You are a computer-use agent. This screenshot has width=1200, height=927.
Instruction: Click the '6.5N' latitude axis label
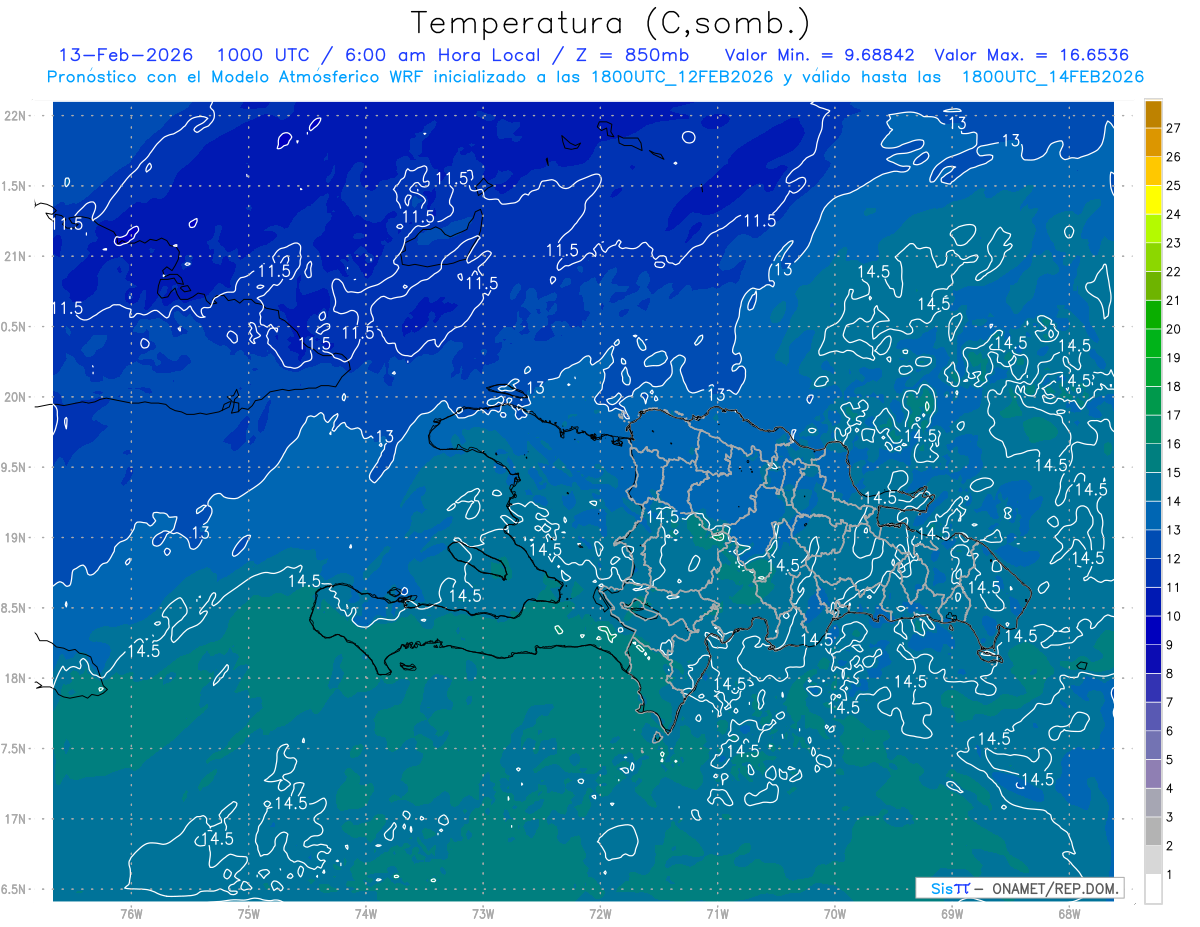[15, 889]
